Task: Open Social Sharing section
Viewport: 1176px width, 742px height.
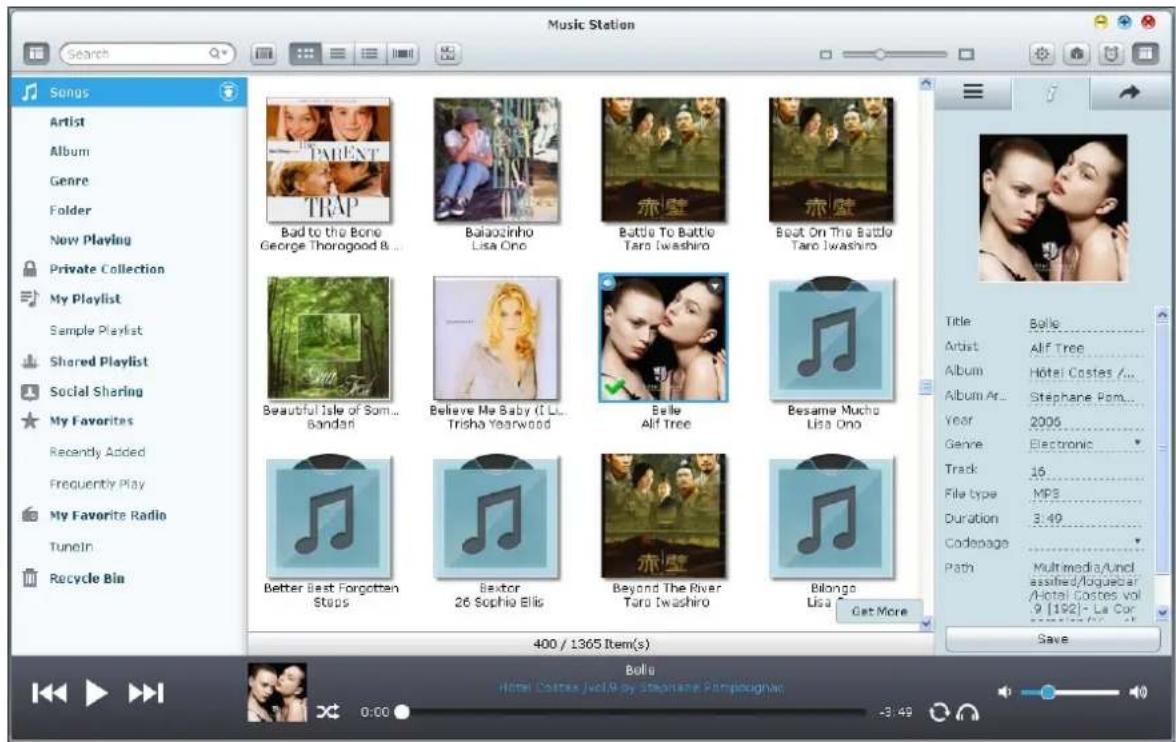Action: (x=96, y=391)
